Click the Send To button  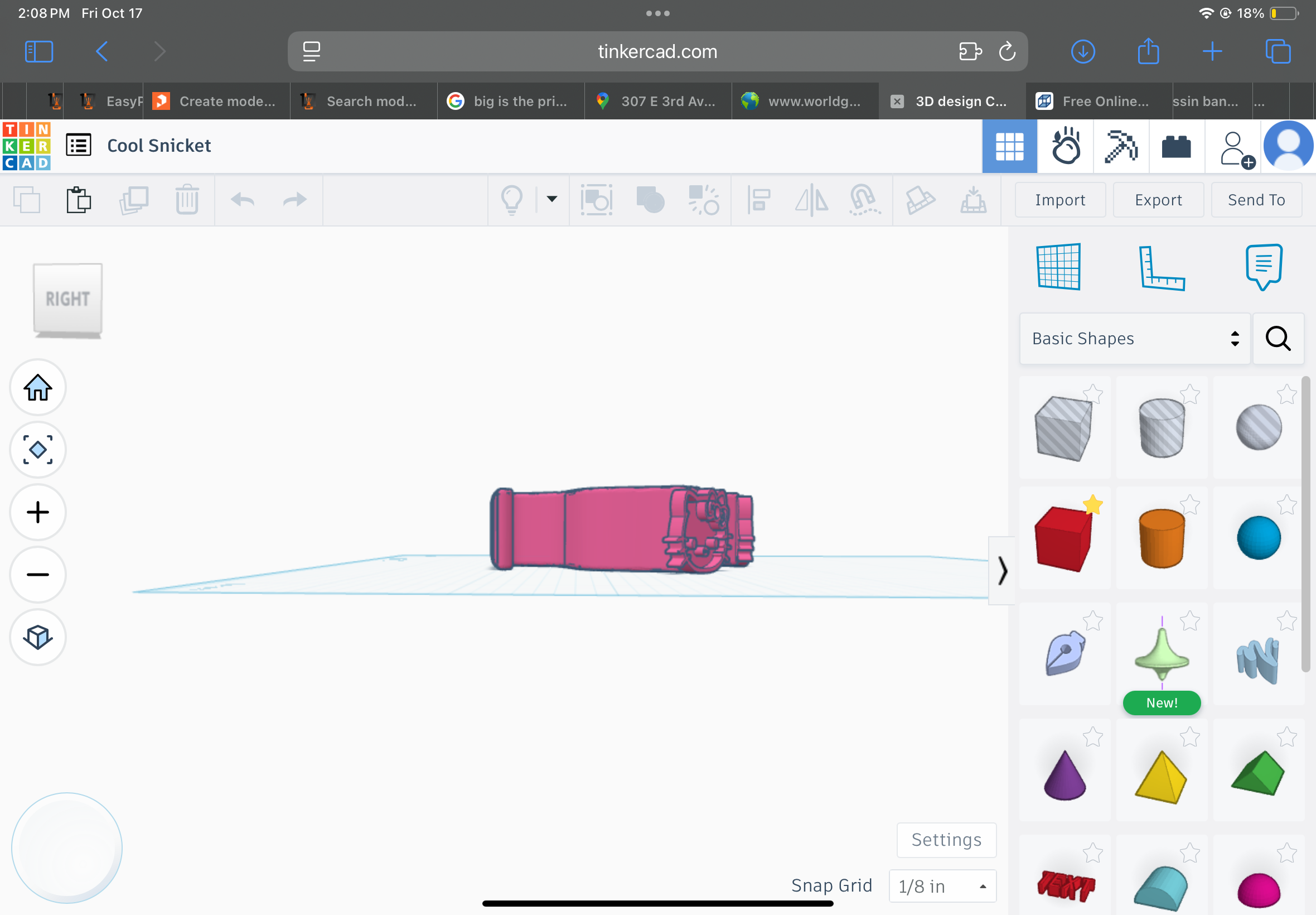(x=1256, y=200)
